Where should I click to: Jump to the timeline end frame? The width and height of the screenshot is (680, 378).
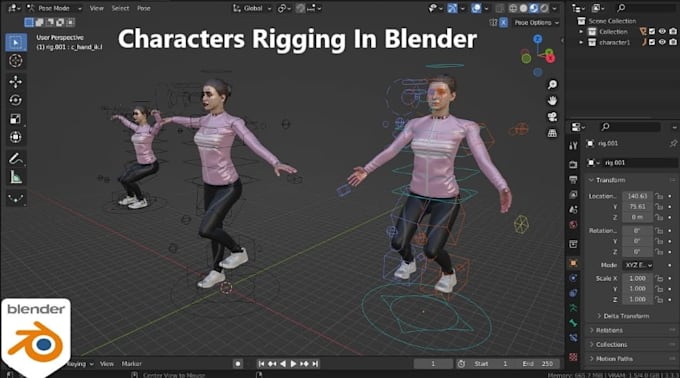click(315, 364)
